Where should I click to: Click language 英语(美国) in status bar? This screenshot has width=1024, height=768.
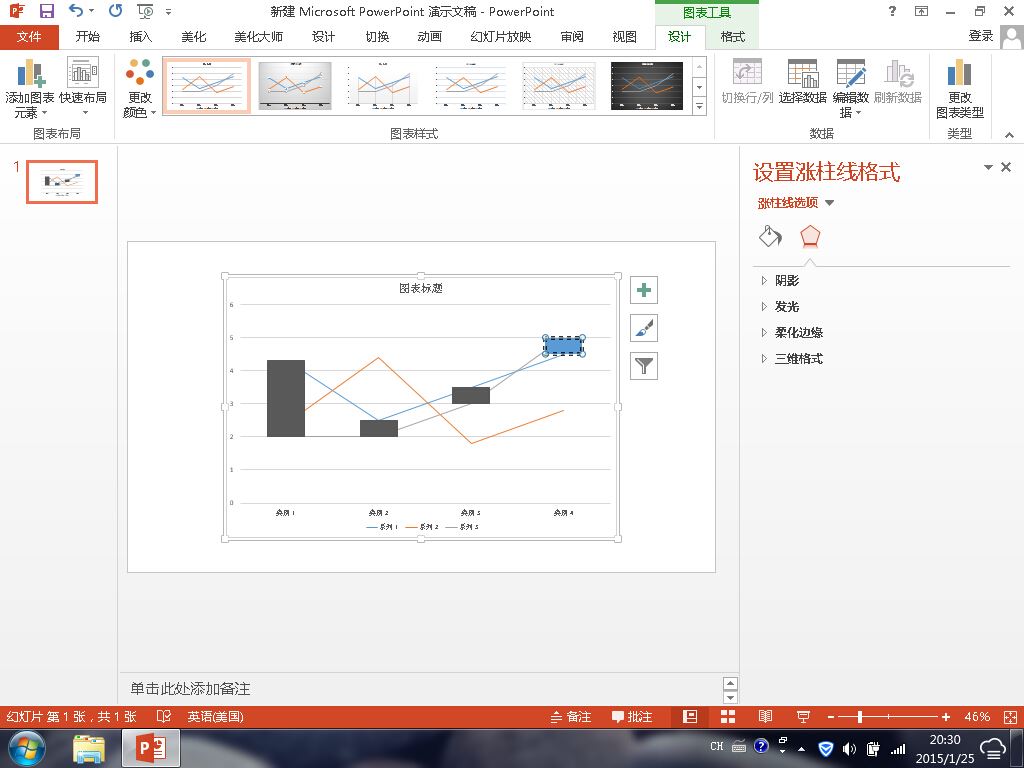(x=216, y=717)
